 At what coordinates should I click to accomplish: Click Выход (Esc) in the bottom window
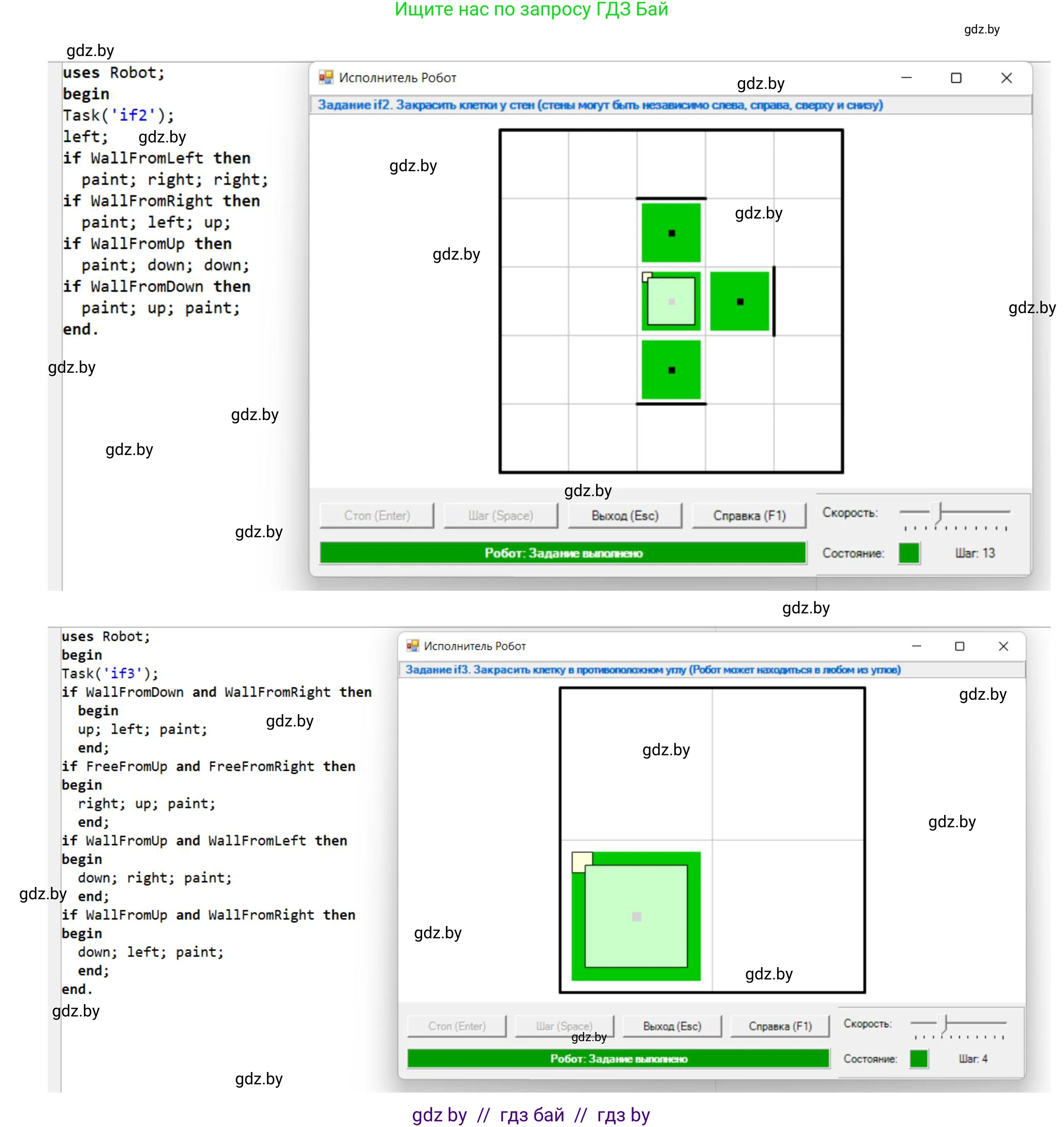[672, 1026]
